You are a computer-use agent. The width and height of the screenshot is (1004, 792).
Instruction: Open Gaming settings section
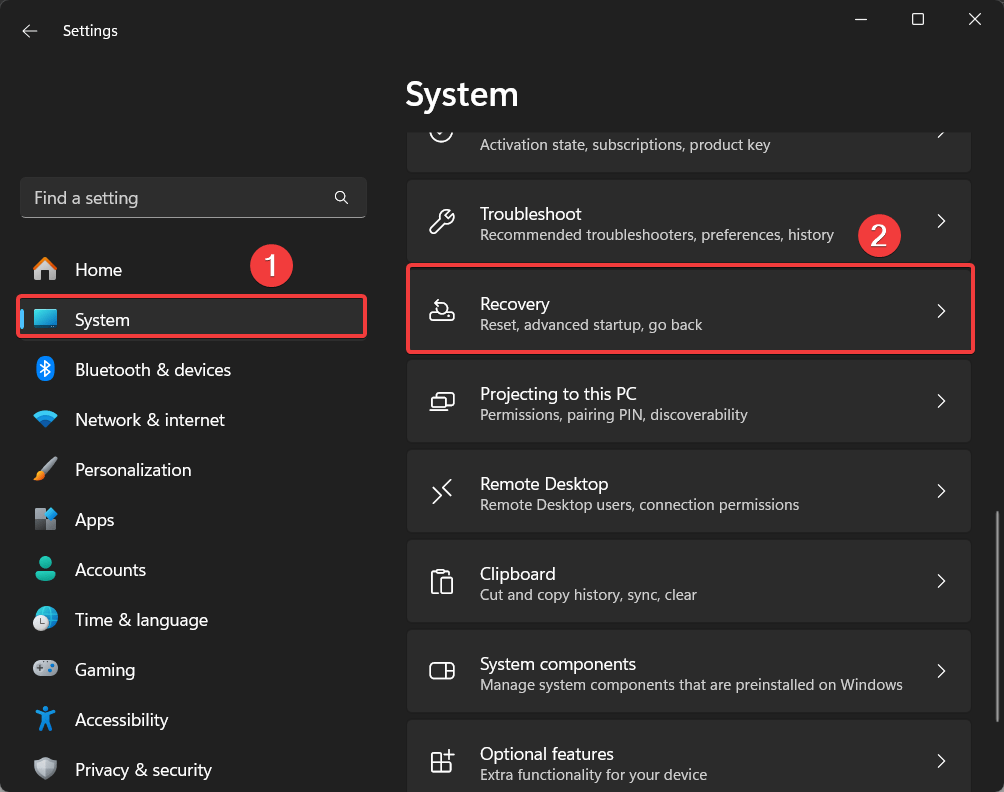105,670
